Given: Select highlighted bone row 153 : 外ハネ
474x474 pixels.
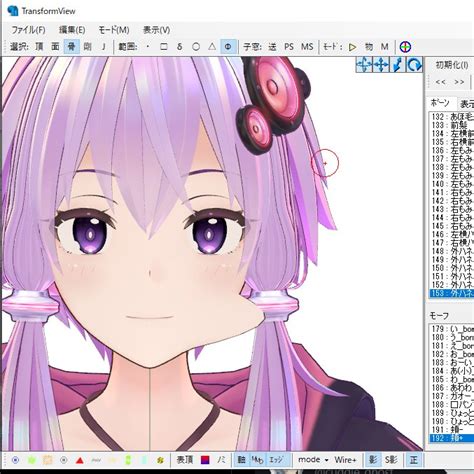Looking at the screenshot, I should point(452,293).
